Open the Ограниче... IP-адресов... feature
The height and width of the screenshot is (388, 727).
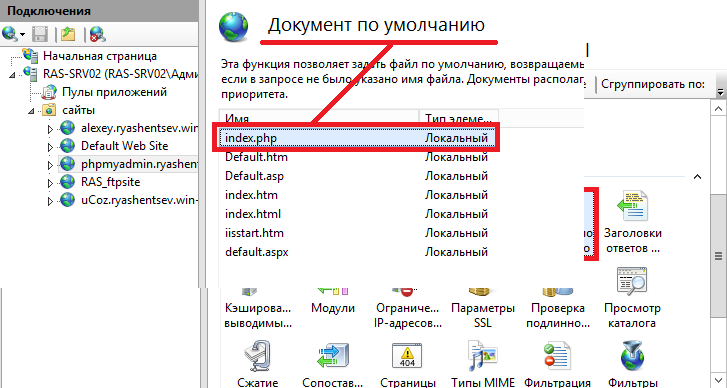click(407, 308)
